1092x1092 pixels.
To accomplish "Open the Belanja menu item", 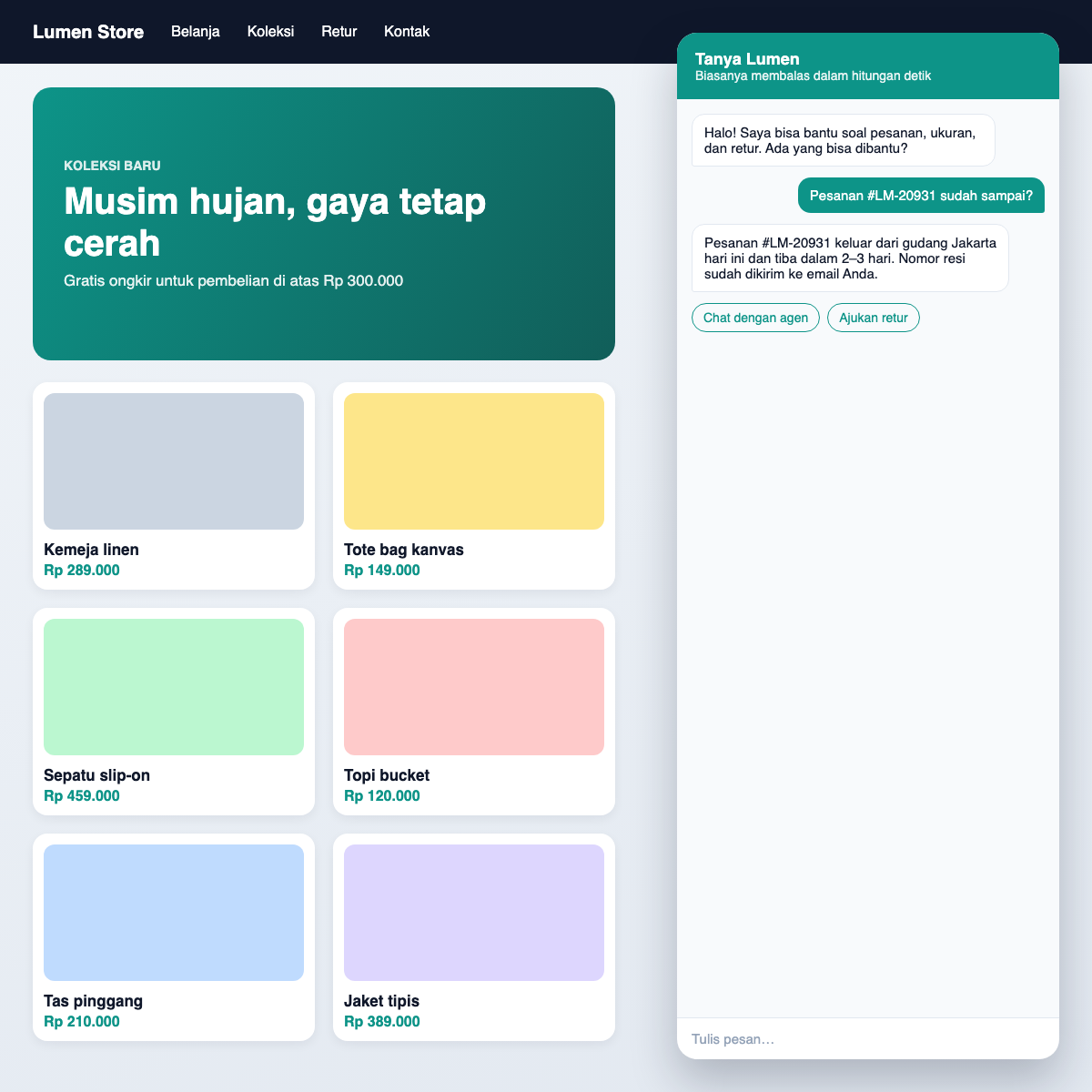I will pos(196,32).
